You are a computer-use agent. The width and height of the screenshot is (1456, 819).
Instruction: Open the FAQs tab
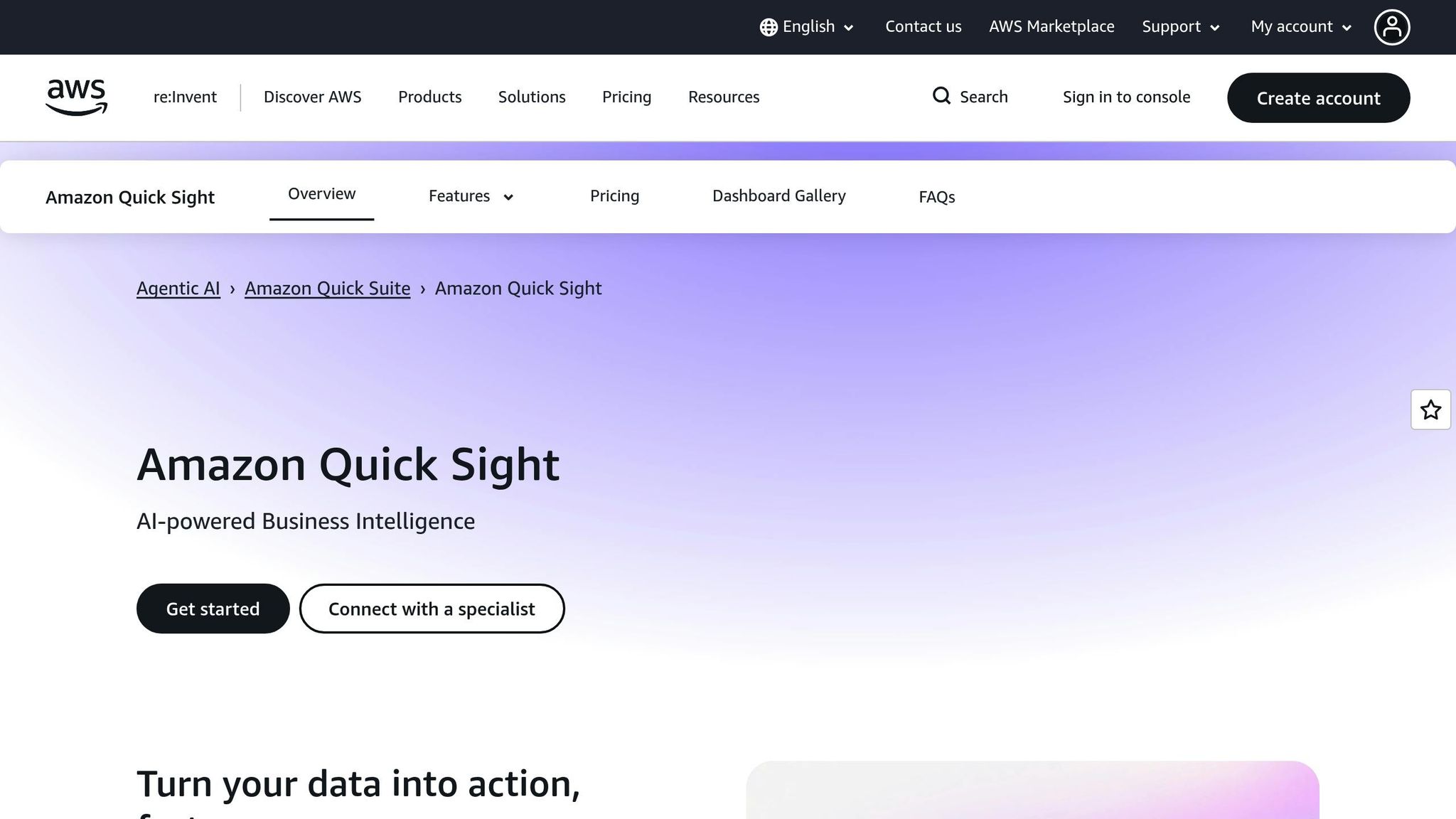pyautogui.click(x=936, y=197)
